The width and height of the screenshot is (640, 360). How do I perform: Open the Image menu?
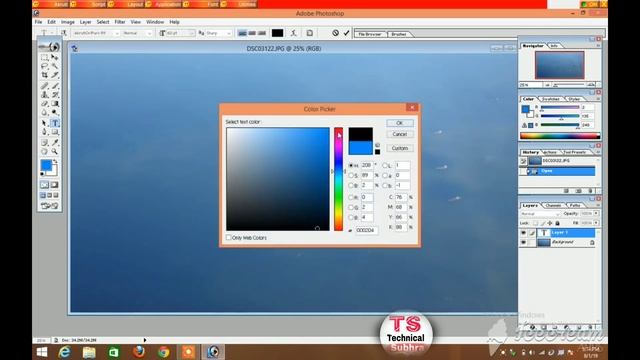click(68, 22)
